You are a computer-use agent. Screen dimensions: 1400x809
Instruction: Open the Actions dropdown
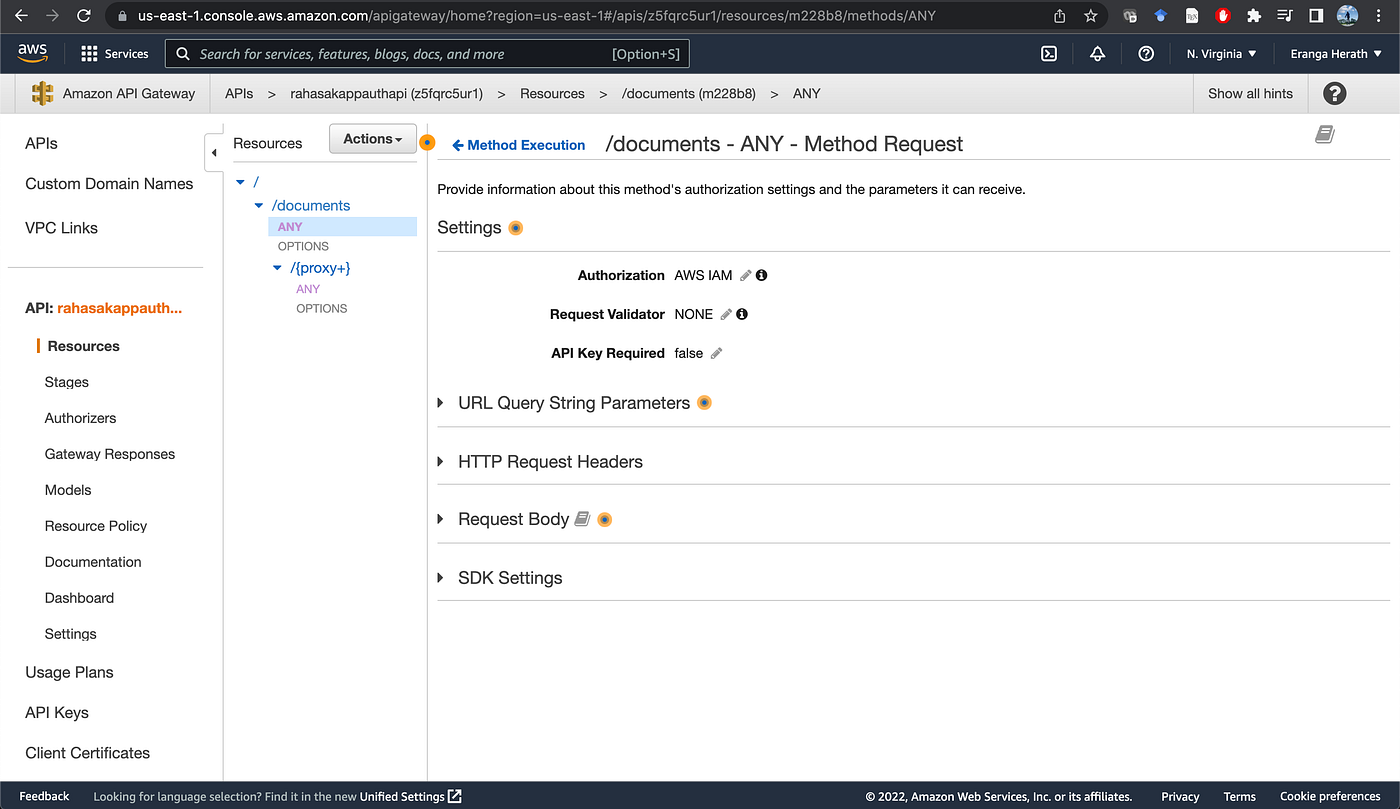coord(372,139)
